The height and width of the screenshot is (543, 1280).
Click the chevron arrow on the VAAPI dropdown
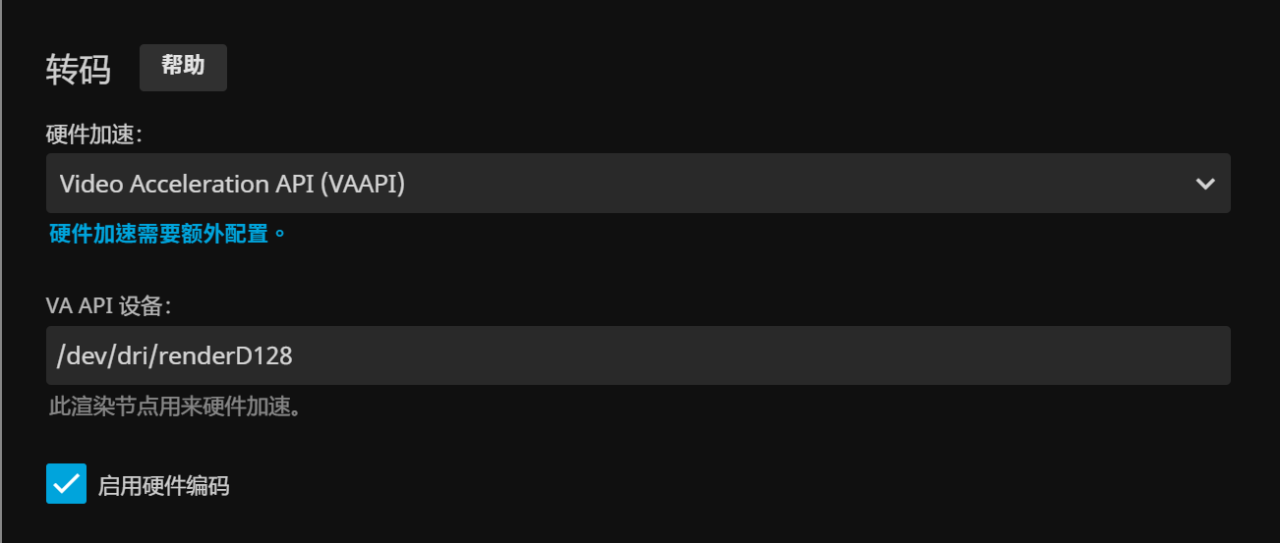pos(1205,184)
